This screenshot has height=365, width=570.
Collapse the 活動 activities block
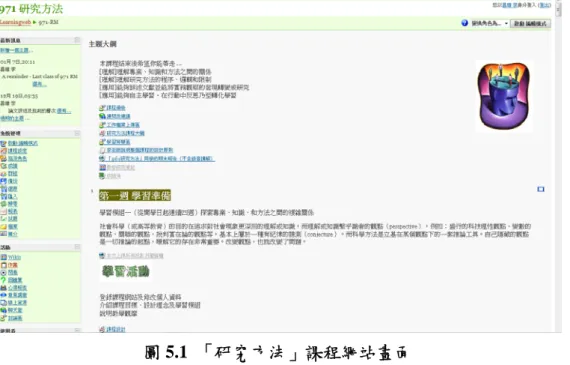(77, 247)
